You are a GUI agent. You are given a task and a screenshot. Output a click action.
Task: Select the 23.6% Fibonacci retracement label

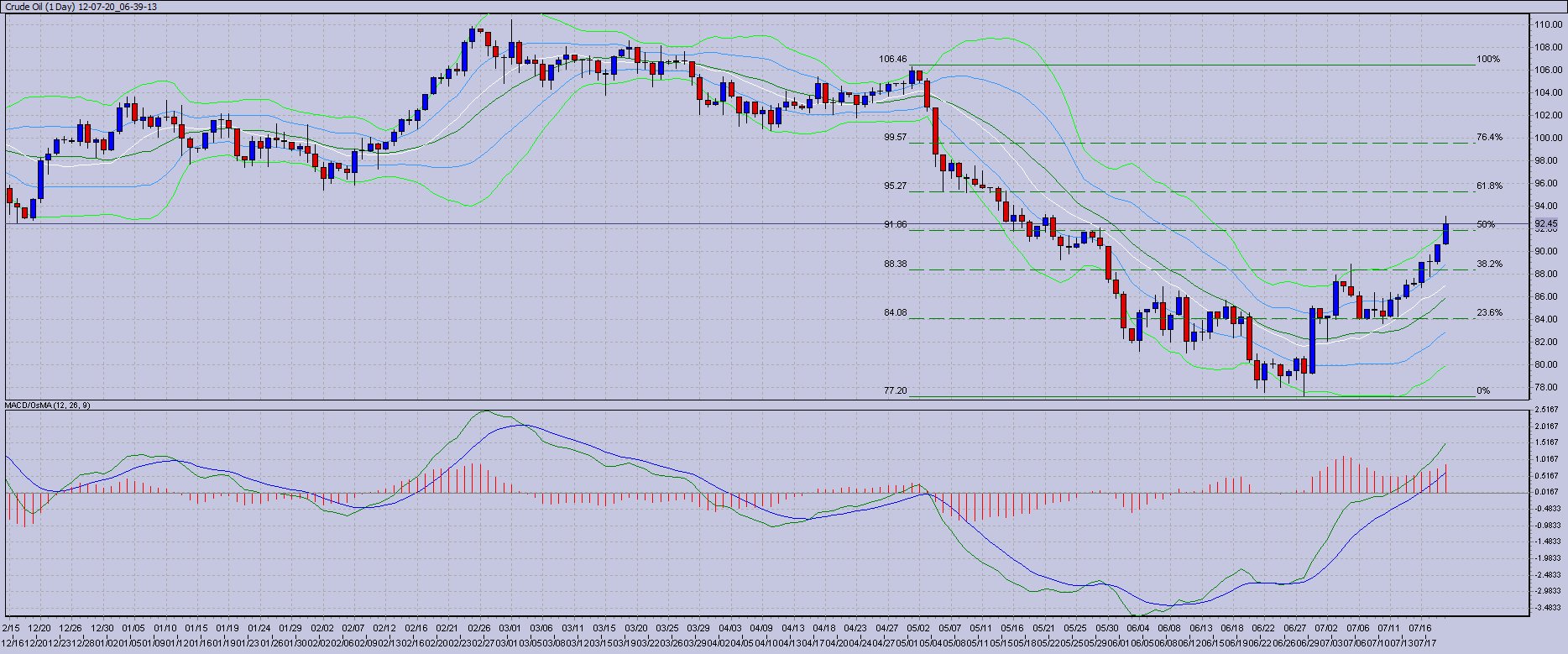(x=1488, y=313)
